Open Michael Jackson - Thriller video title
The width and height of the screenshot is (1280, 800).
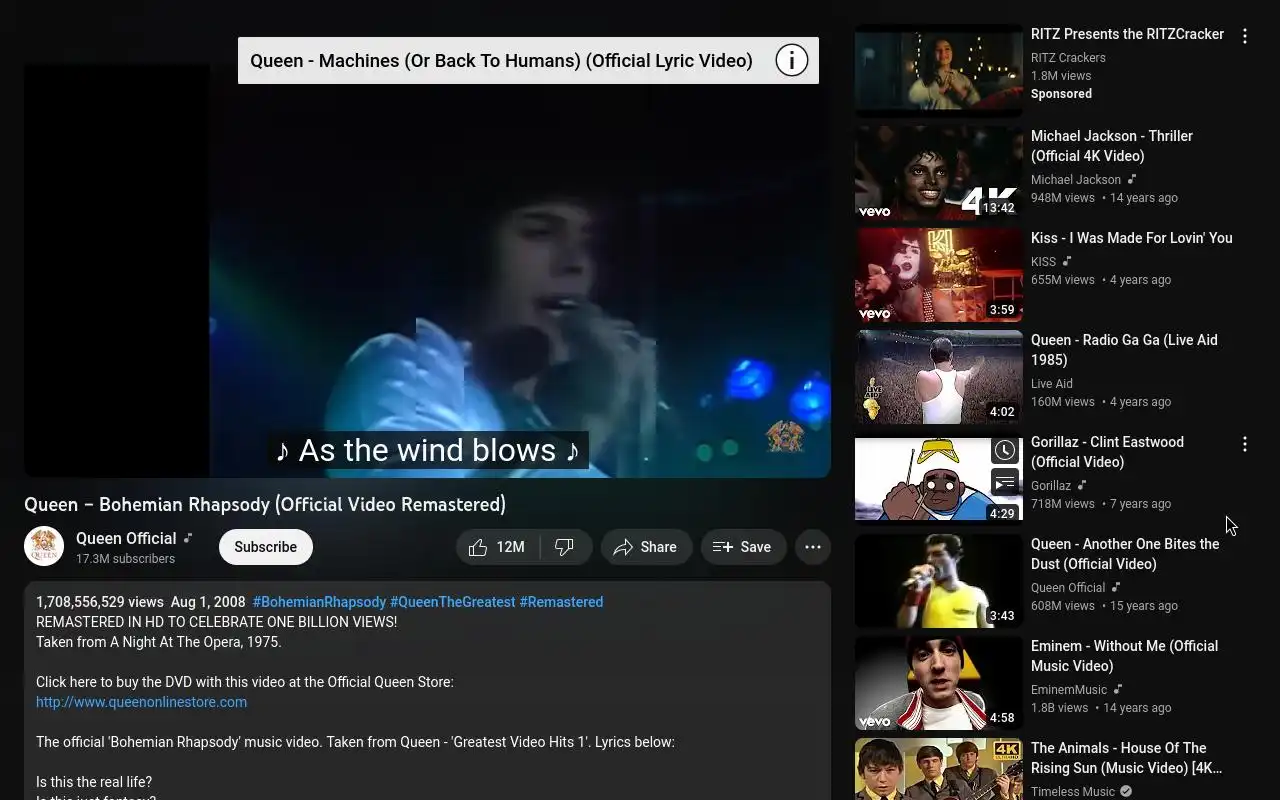[x=1112, y=146]
